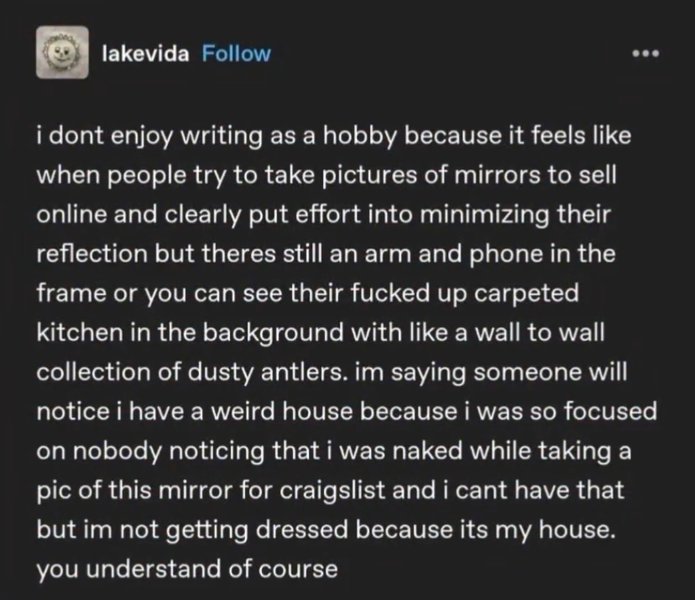The width and height of the screenshot is (695, 600).
Task: Click the word "hobby" in the first line
Action: pos(358,136)
